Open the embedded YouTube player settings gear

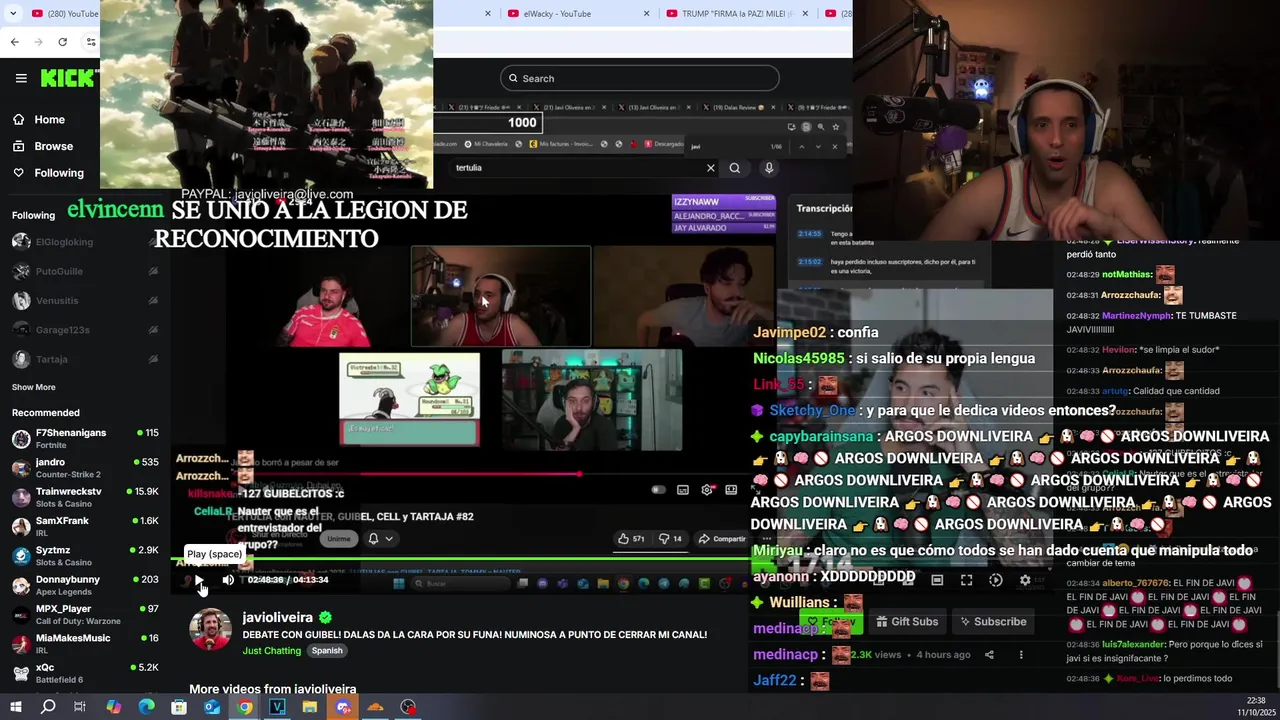[x=707, y=490]
